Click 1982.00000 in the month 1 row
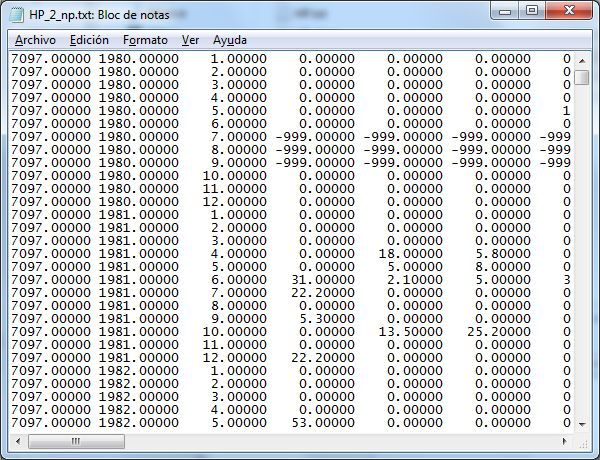600x460 pixels. (x=139, y=370)
